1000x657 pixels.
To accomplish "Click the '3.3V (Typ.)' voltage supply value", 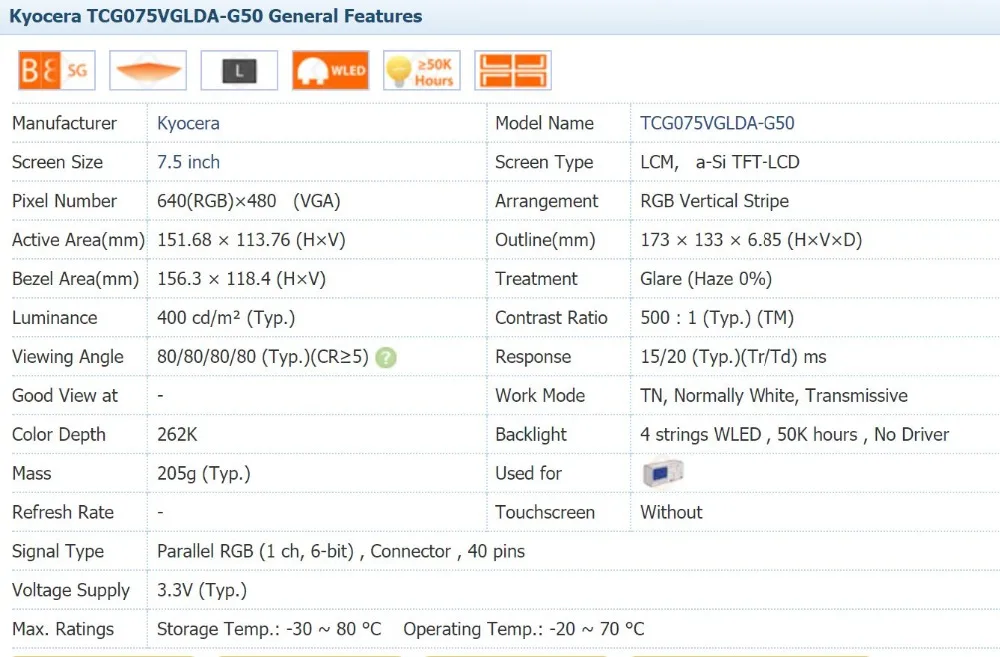I will click(x=202, y=590).
